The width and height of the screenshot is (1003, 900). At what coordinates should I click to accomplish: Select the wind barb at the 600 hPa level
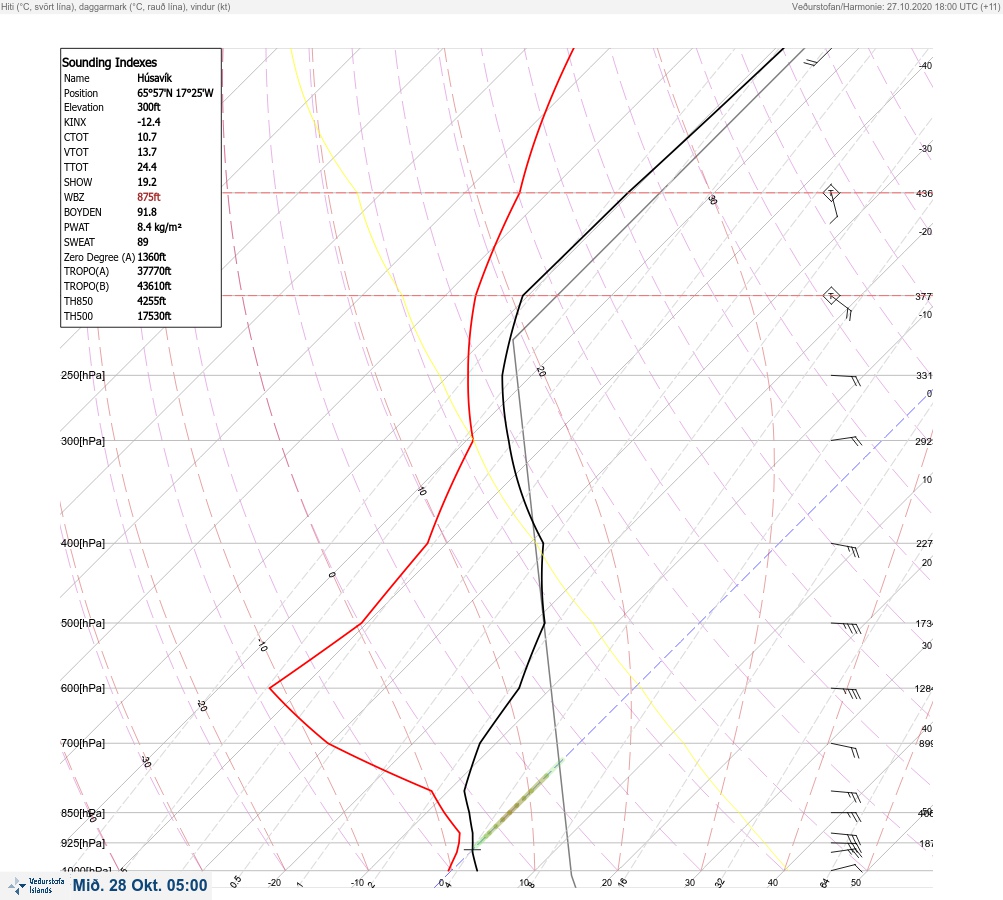(846, 693)
